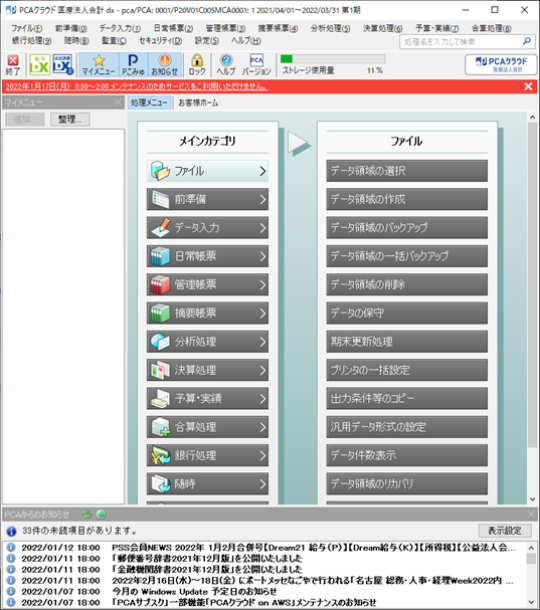Open the red maintenance notice link
This screenshot has height=610, width=540.
pyautogui.click(x=136, y=86)
